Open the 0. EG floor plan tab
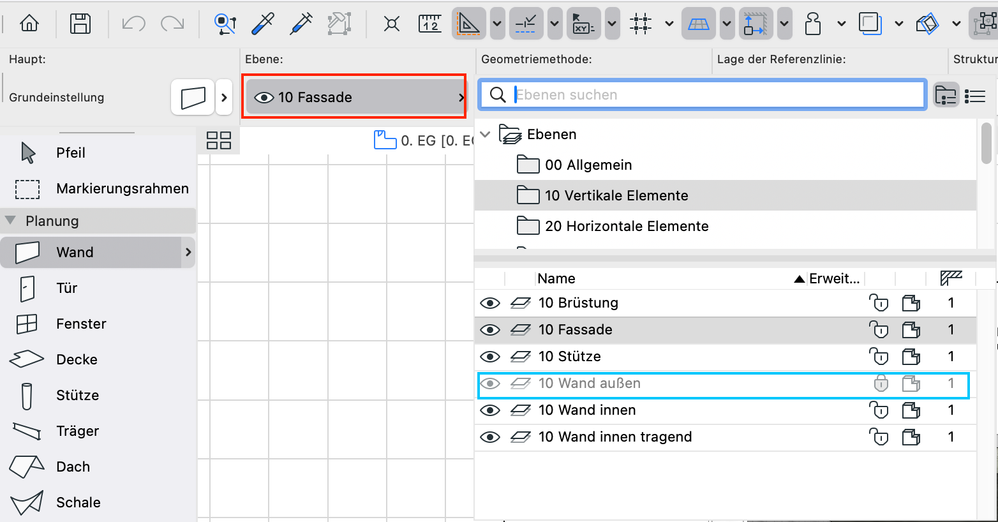The height and width of the screenshot is (522, 998). tap(423, 140)
